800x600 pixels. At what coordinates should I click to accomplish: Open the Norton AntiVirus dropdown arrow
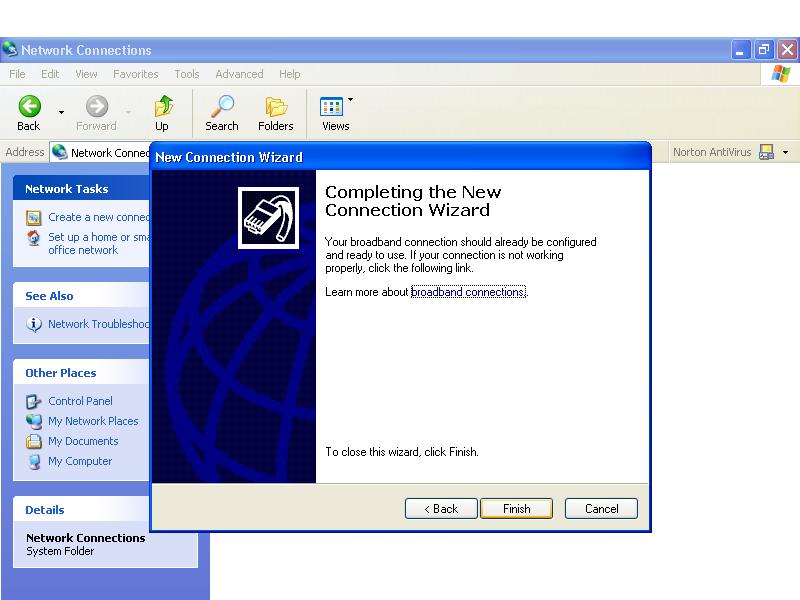(x=785, y=152)
